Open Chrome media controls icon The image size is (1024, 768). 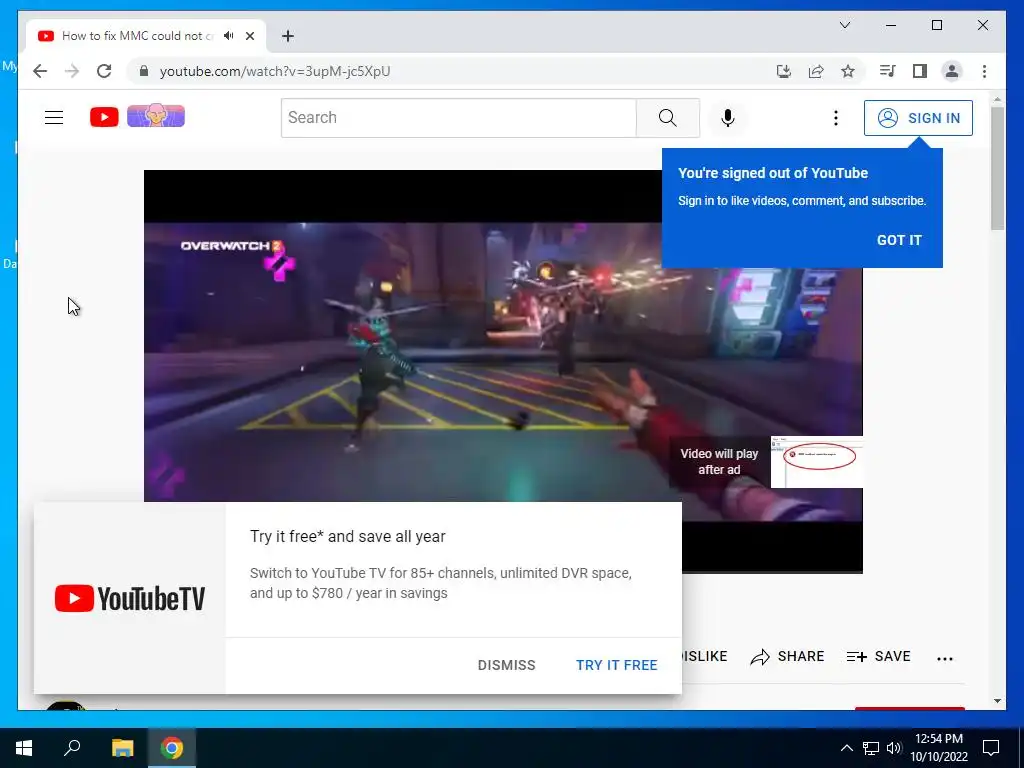coord(887,71)
